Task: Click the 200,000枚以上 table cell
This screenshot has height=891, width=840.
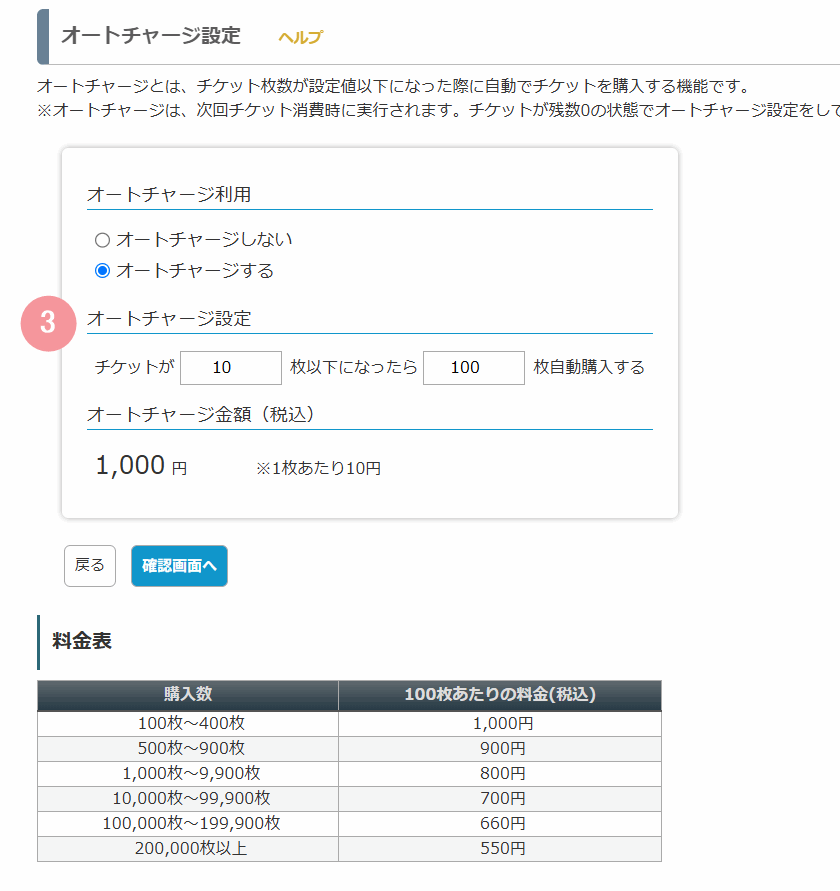Action: point(188,849)
